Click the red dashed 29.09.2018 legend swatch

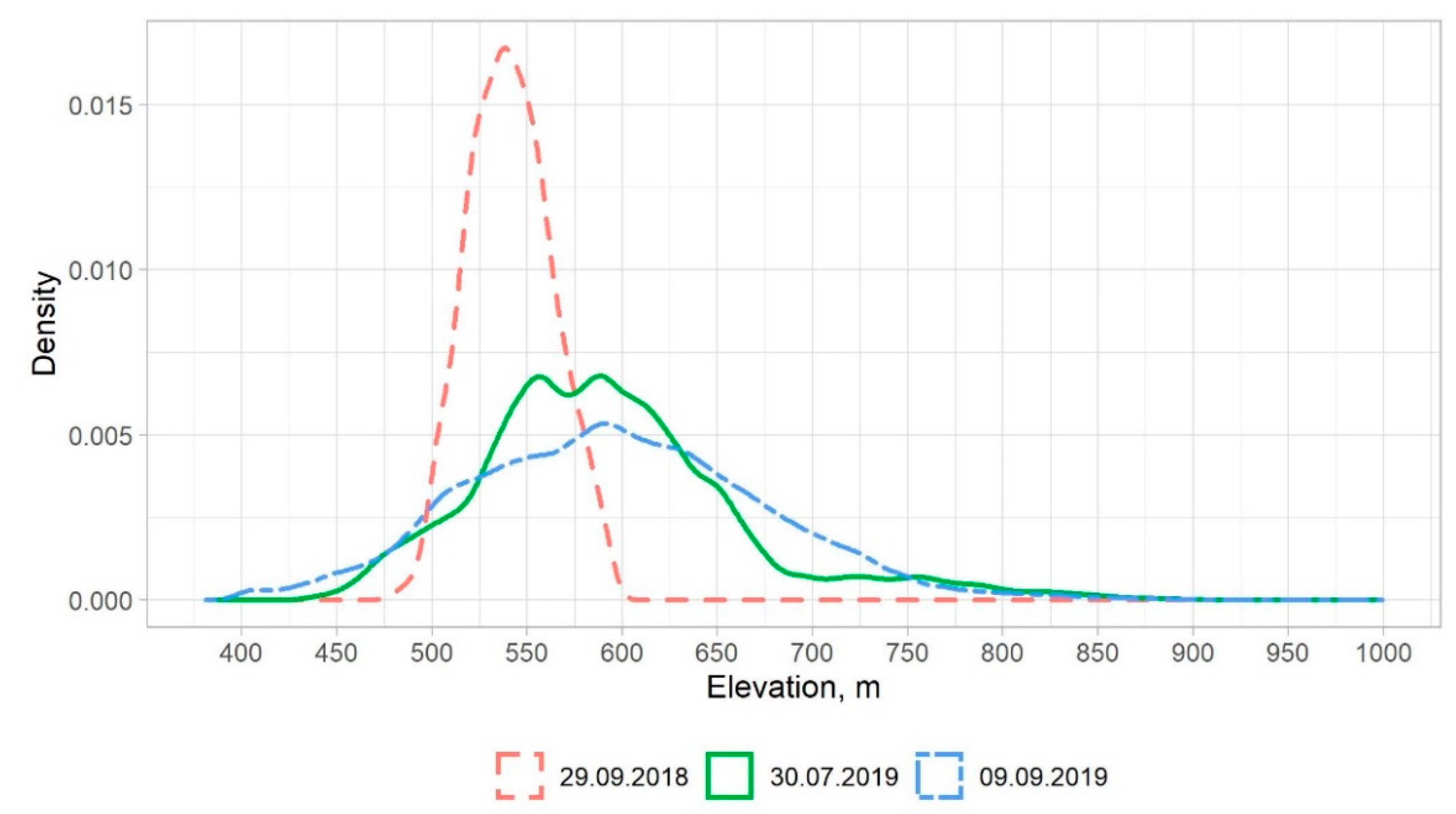519,776
